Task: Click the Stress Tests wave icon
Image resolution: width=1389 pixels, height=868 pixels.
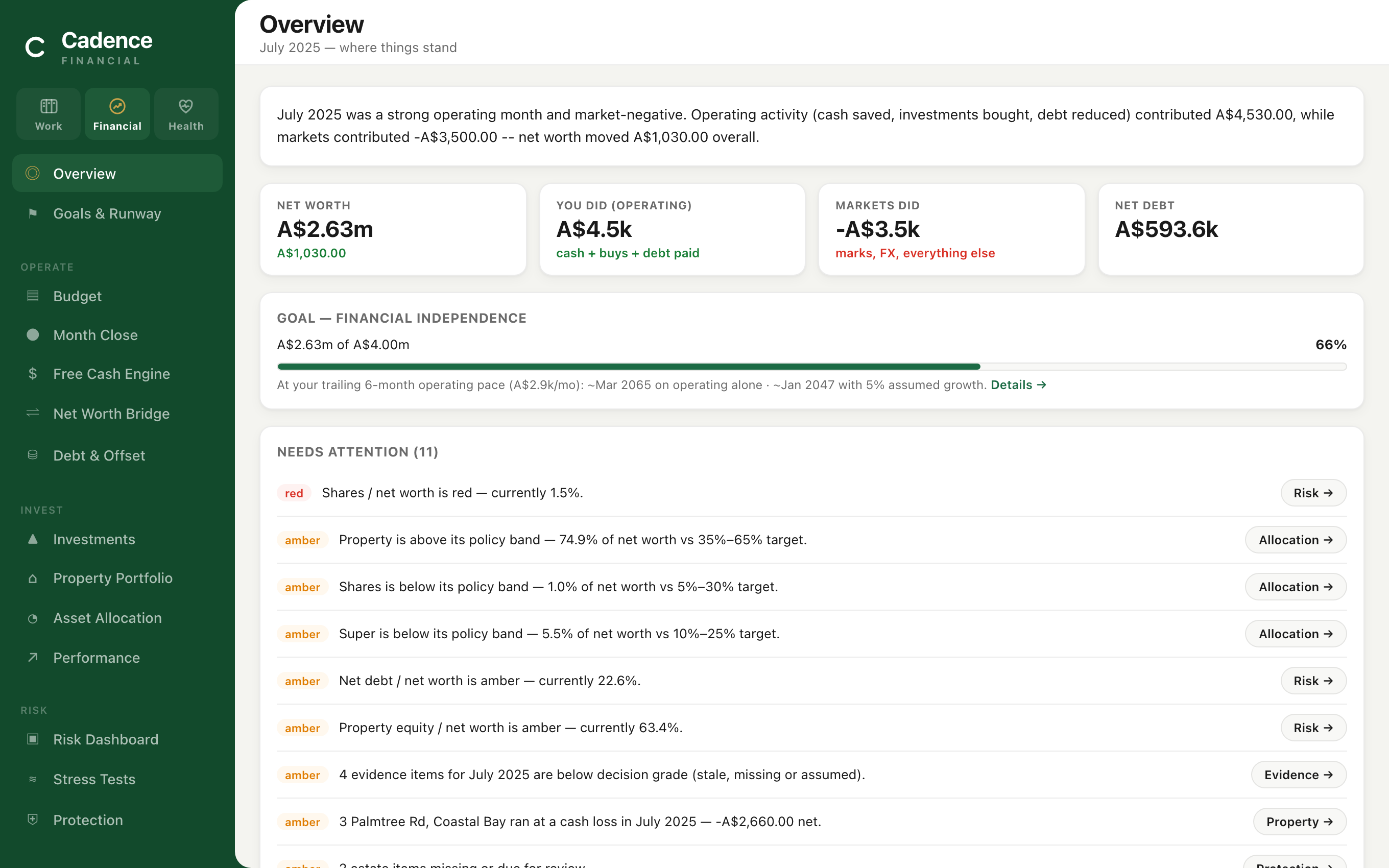Action: 33,779
